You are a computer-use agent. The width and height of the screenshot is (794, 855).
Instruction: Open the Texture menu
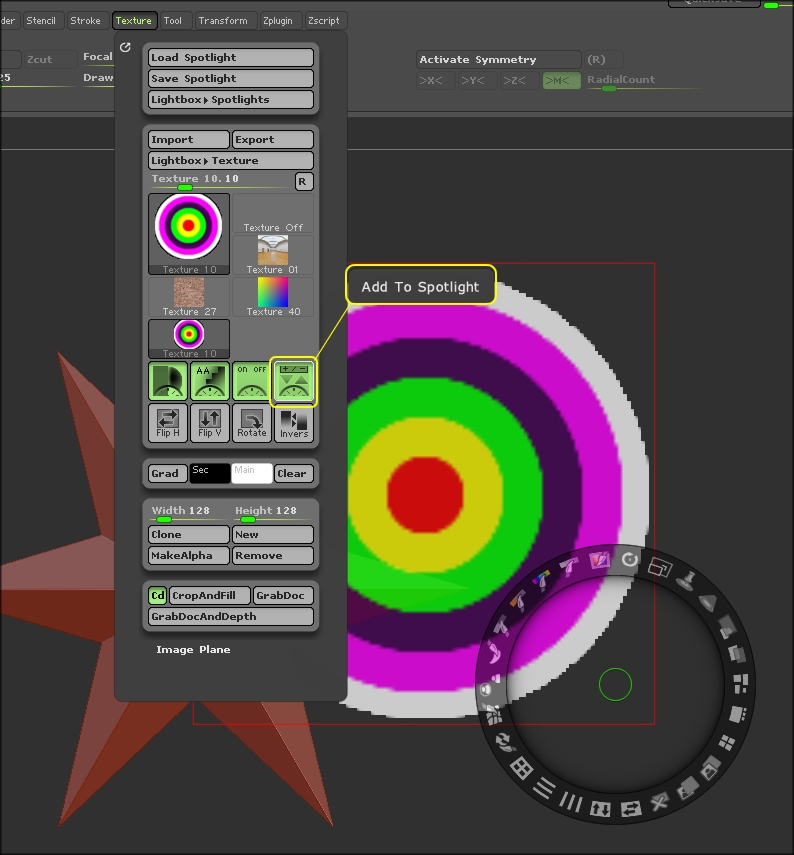point(134,21)
